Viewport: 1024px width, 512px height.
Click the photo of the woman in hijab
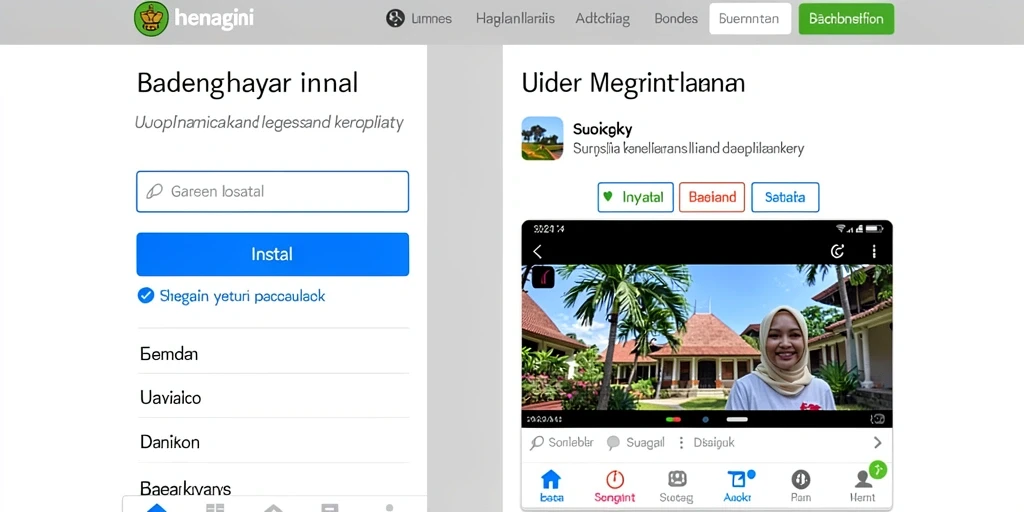[707, 337]
